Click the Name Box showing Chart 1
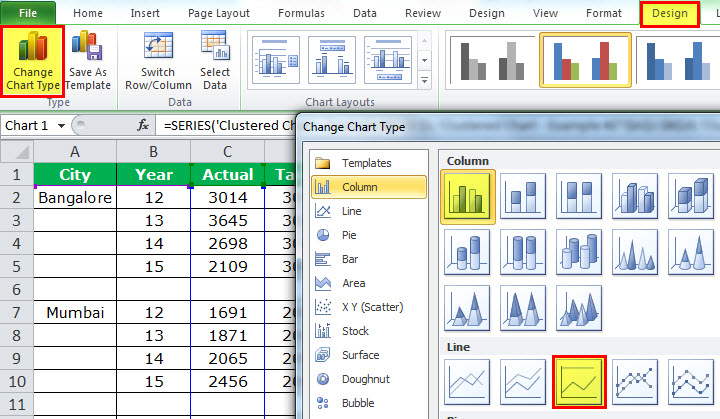The height and width of the screenshot is (419, 720). pos(28,125)
